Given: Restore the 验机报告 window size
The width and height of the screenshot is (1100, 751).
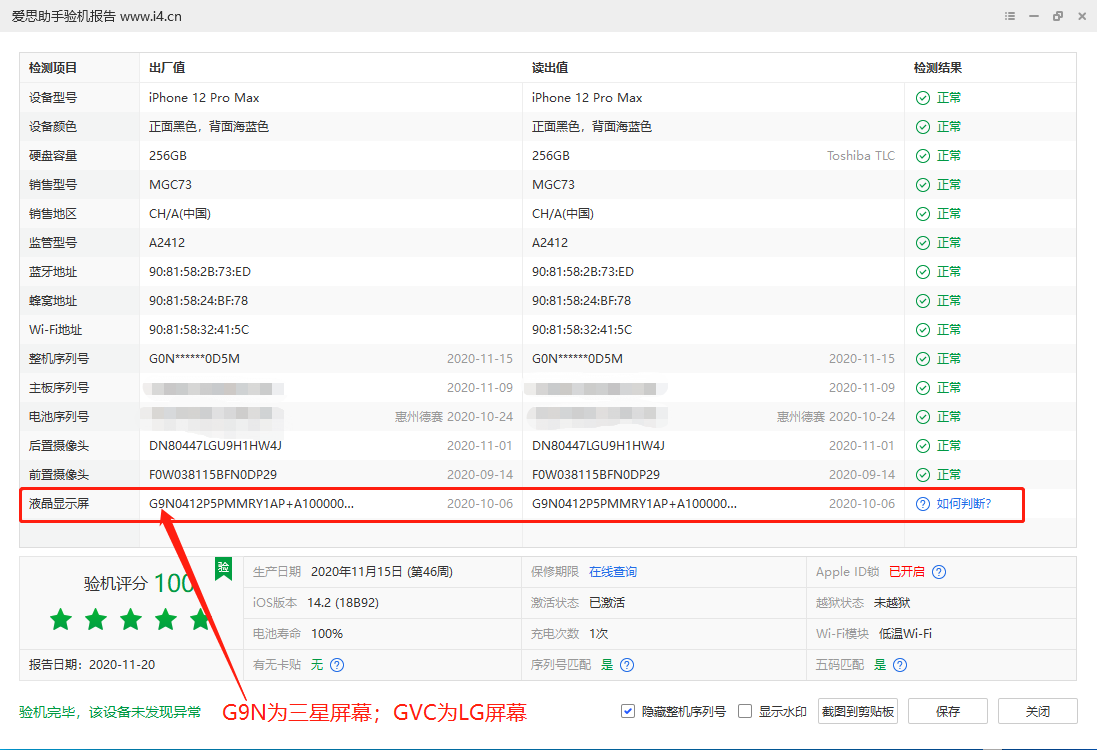Looking at the screenshot, I should point(1058,16).
